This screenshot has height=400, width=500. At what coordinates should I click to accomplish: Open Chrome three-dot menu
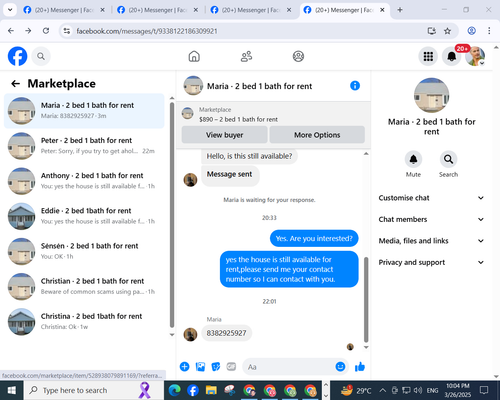[489, 31]
